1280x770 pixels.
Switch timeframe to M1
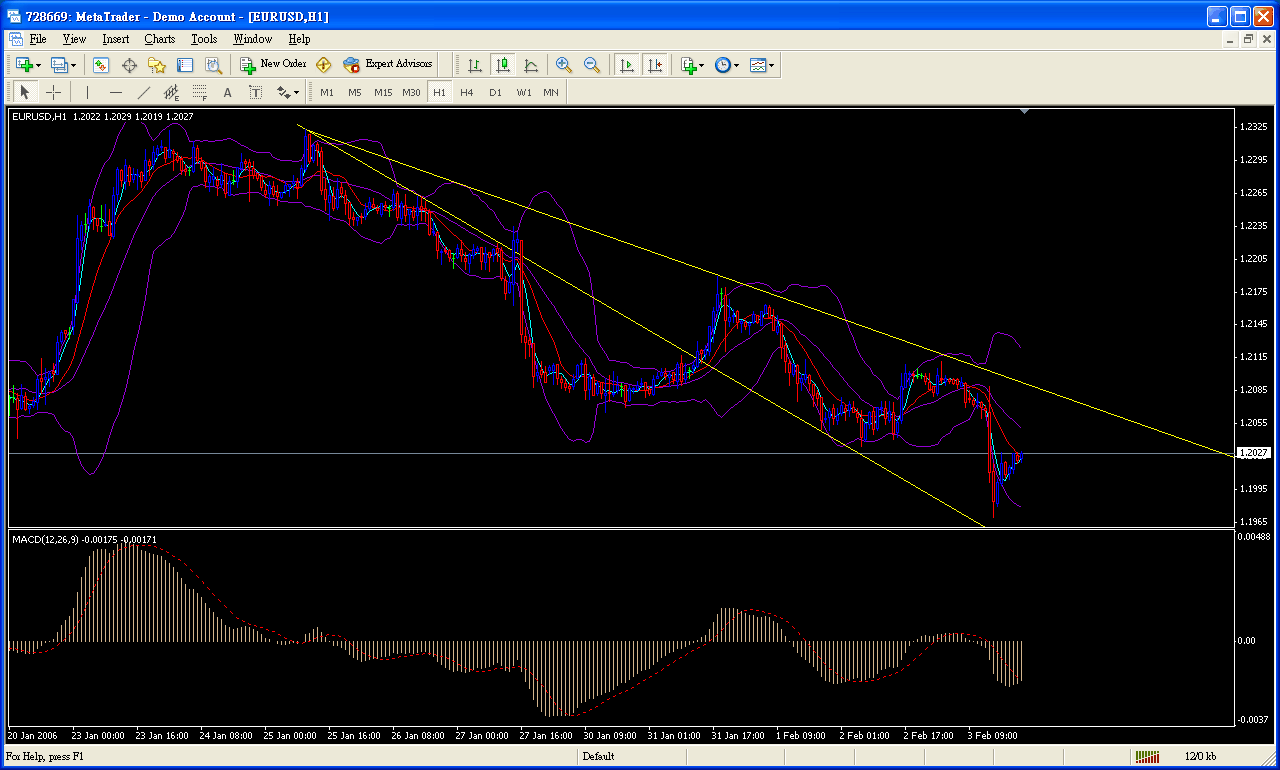[x=327, y=93]
